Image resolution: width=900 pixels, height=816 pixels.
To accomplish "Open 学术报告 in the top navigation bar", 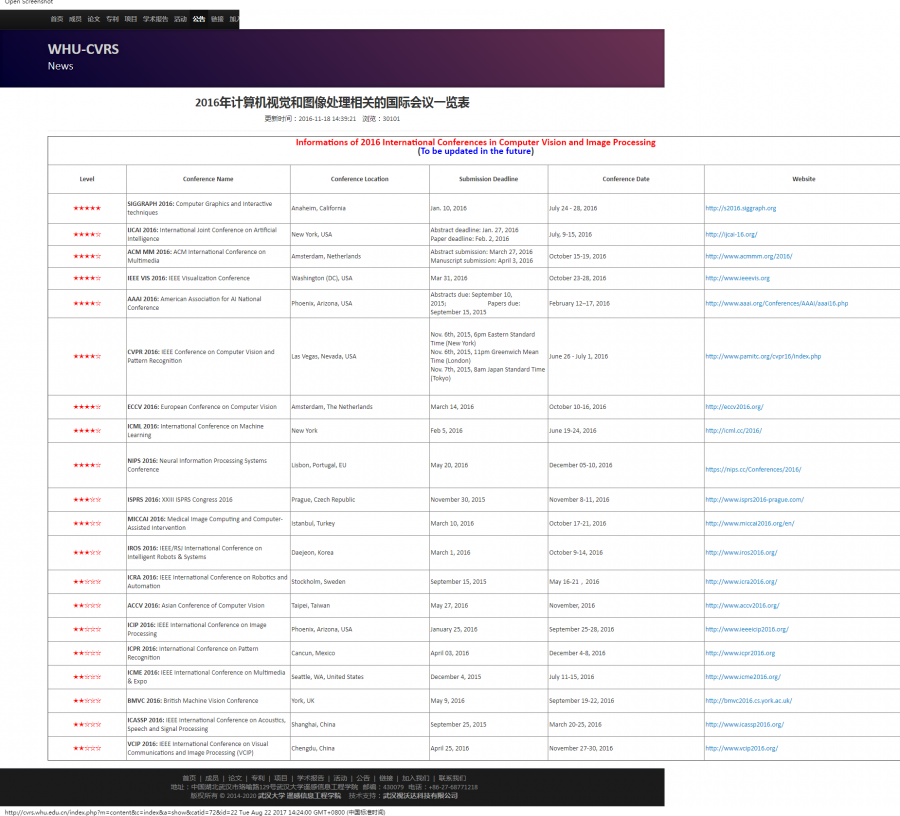I will point(156,19).
